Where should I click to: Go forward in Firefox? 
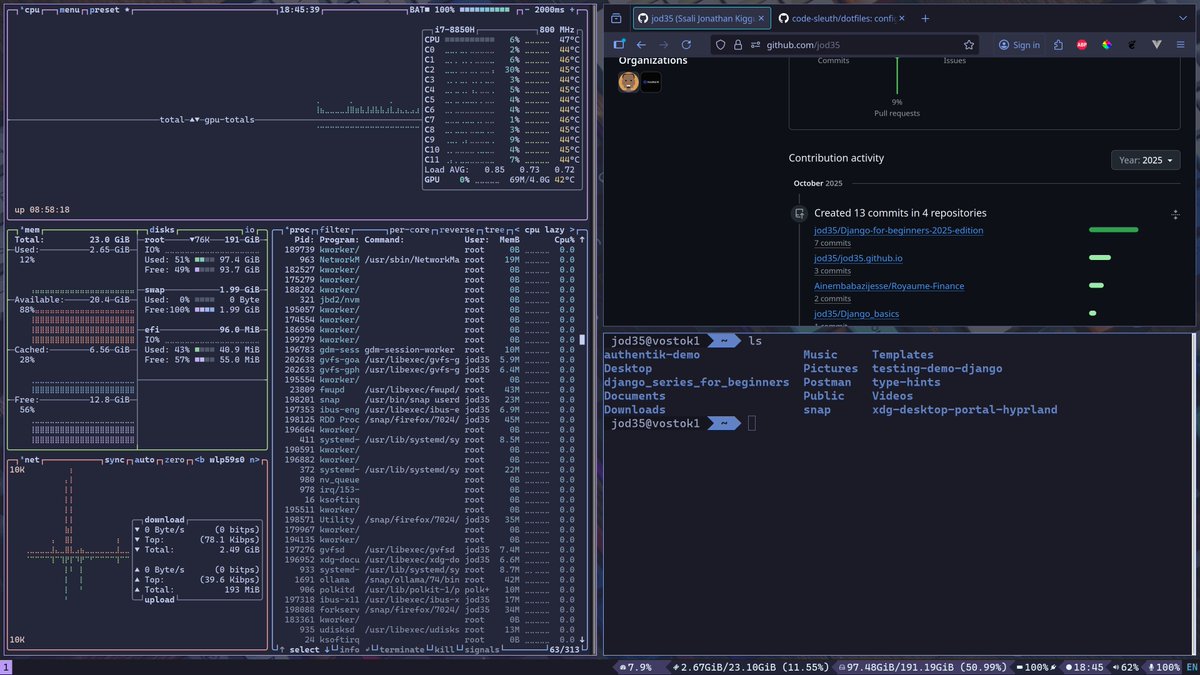pos(663,44)
